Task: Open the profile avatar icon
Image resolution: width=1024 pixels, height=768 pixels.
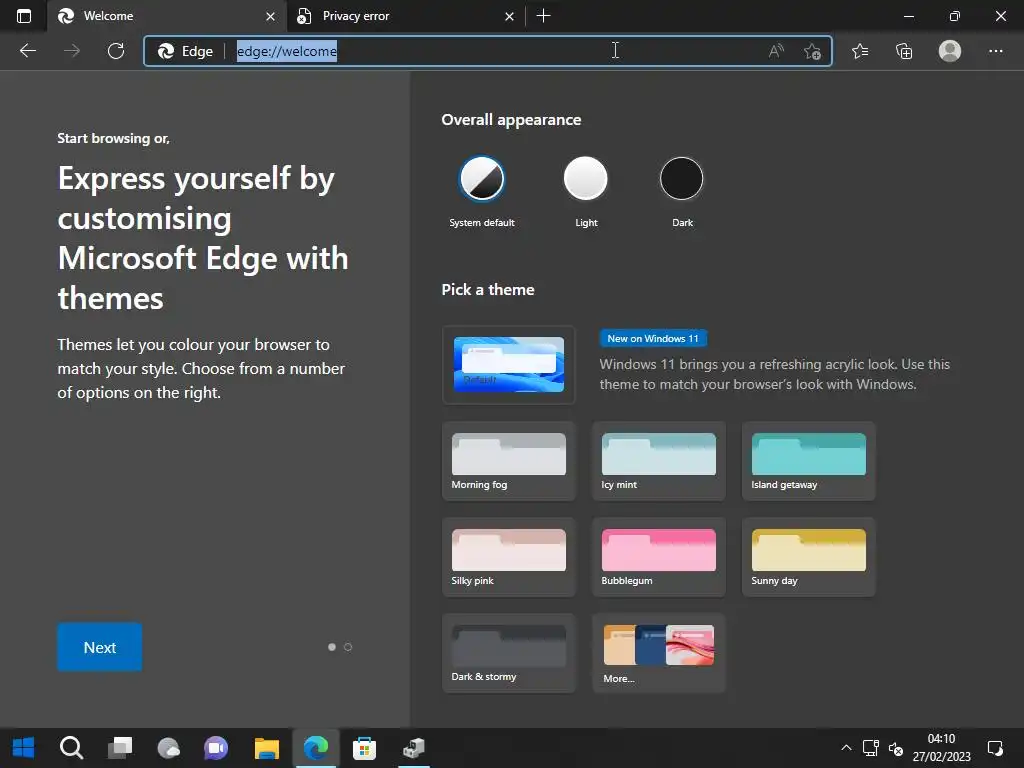Action: [950, 51]
